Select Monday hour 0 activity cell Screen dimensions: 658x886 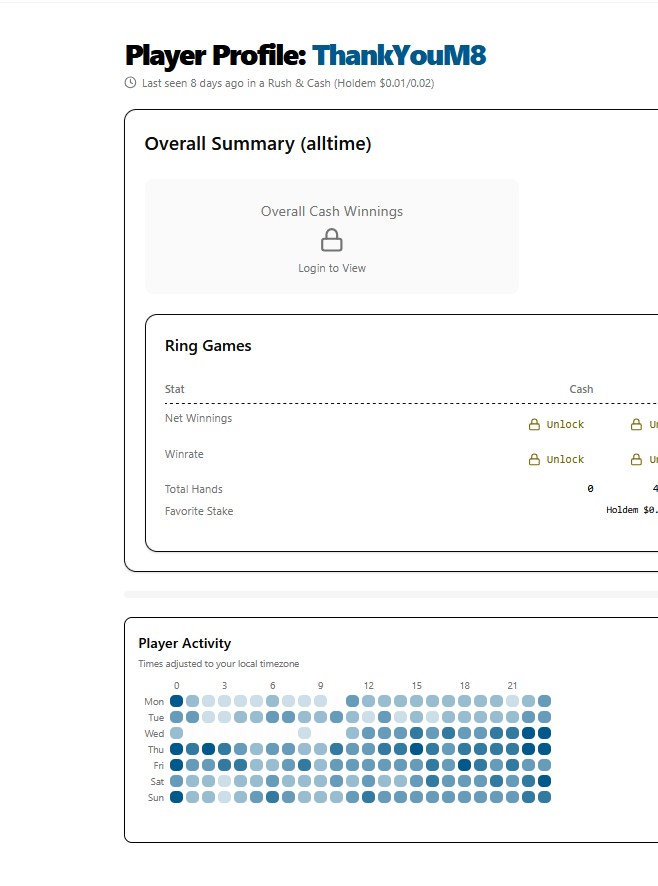pos(176,701)
